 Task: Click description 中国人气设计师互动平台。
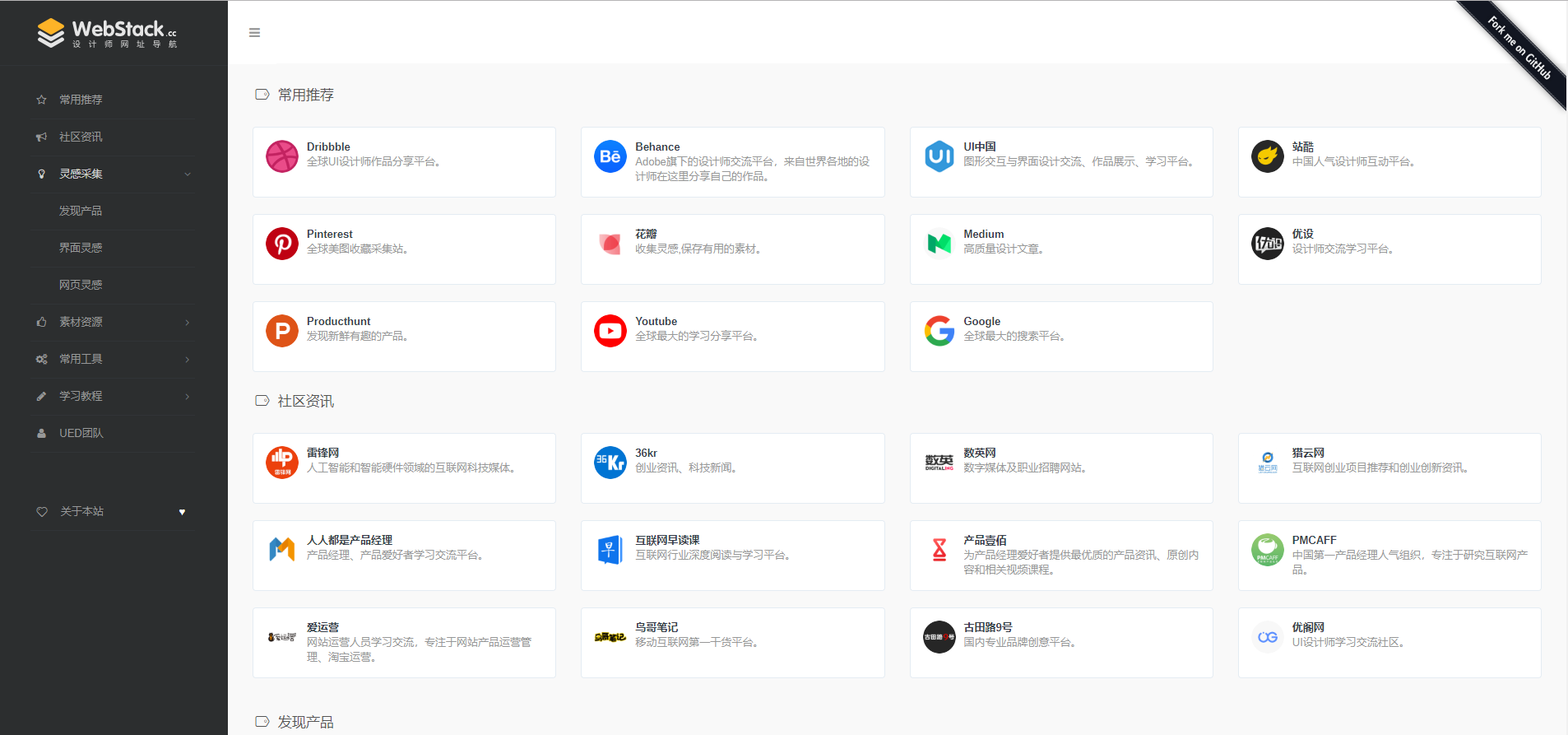point(1355,161)
